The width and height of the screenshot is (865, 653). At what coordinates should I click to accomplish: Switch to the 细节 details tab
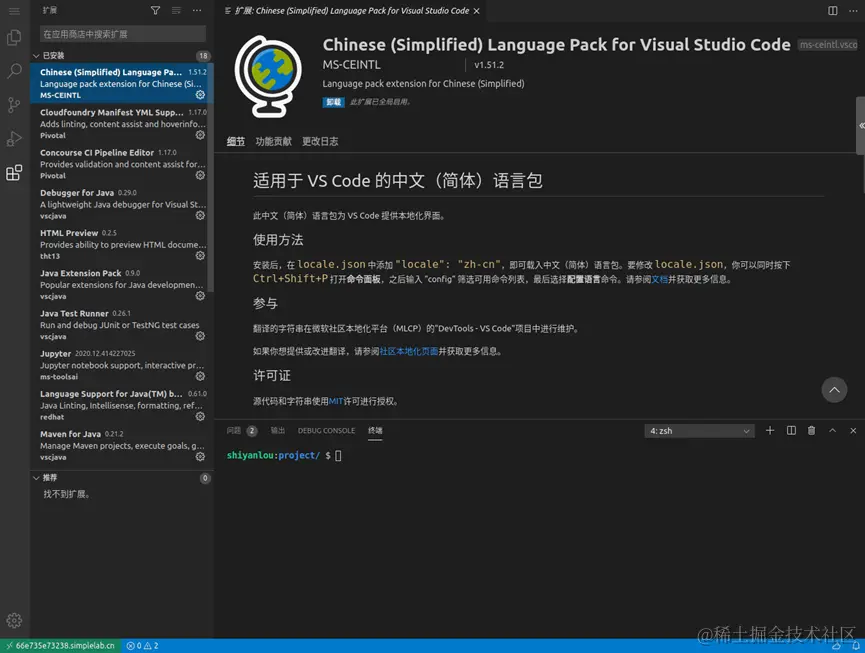click(236, 142)
